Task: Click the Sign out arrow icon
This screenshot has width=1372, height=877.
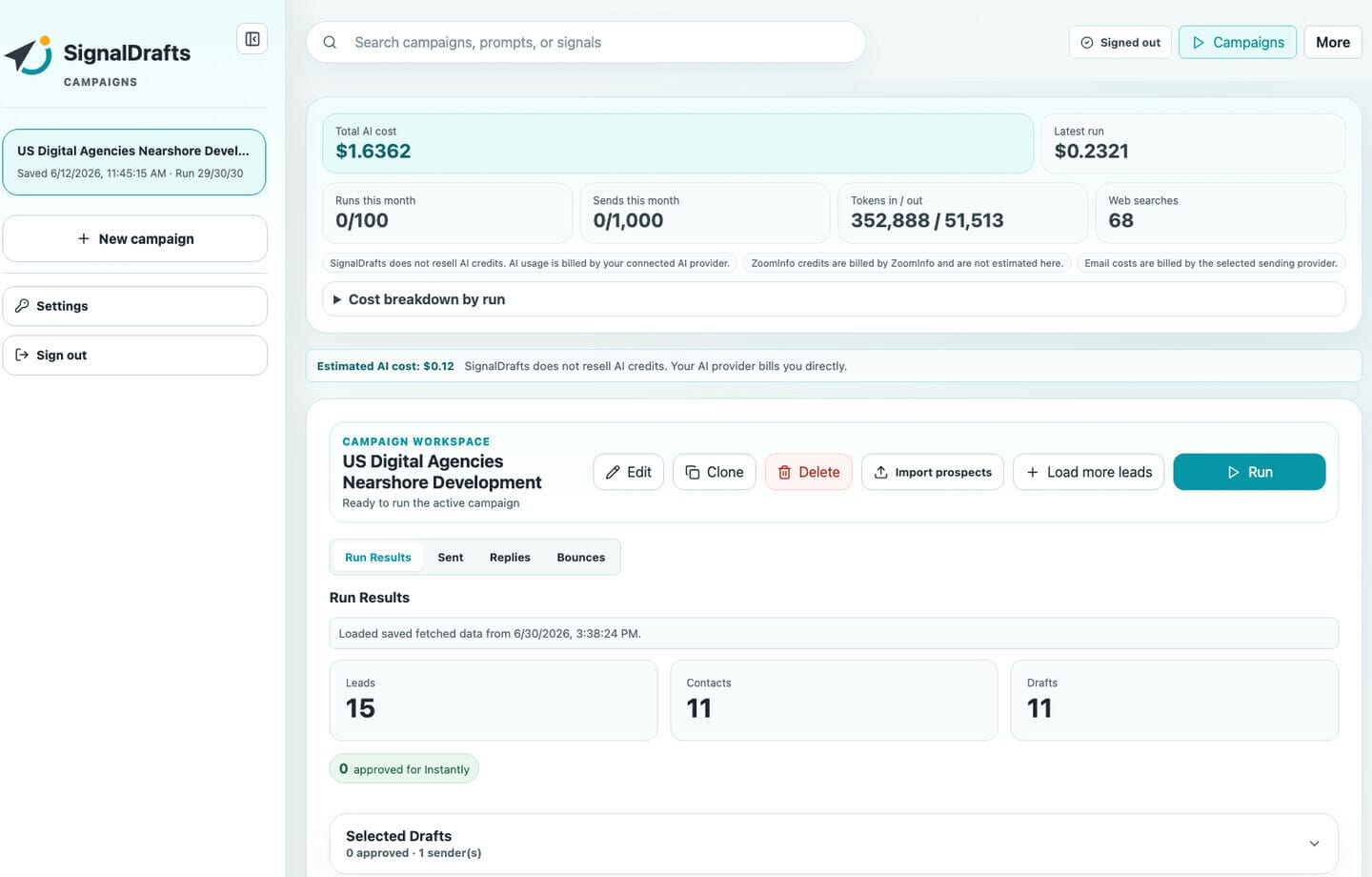Action: click(22, 355)
